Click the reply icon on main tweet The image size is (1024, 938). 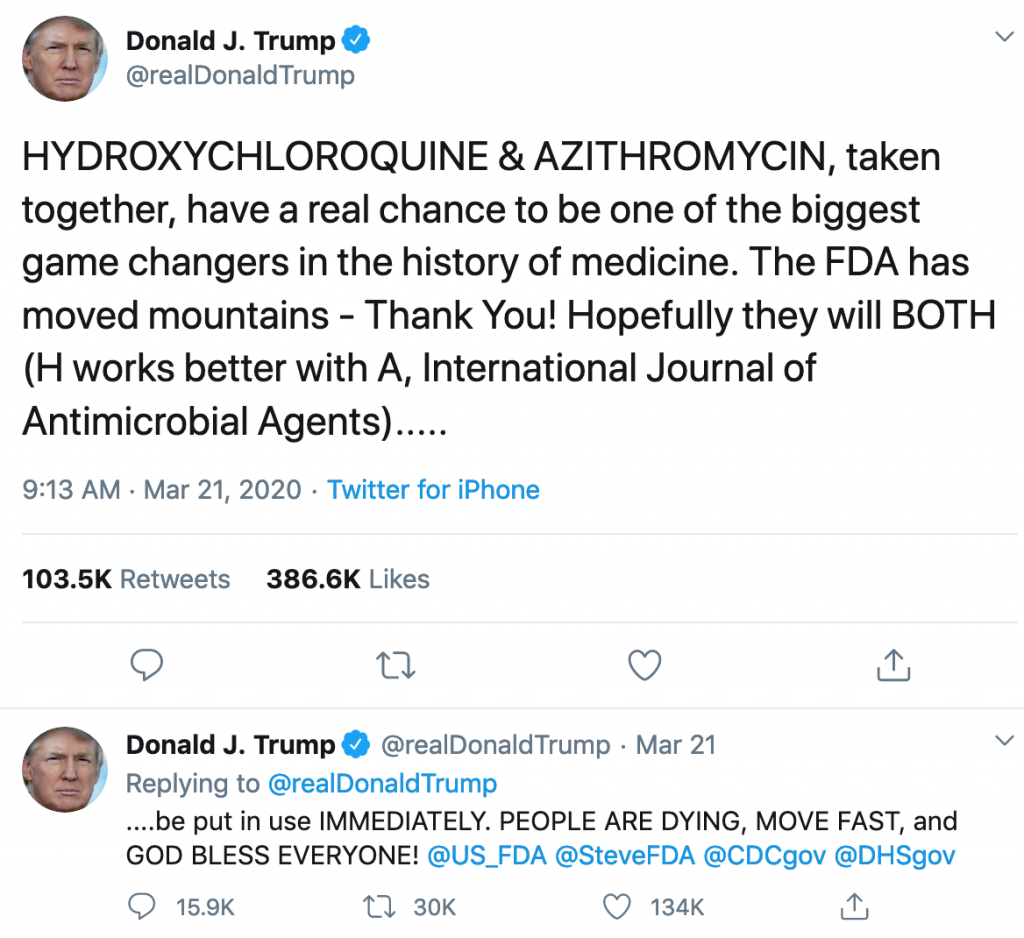pos(146,665)
